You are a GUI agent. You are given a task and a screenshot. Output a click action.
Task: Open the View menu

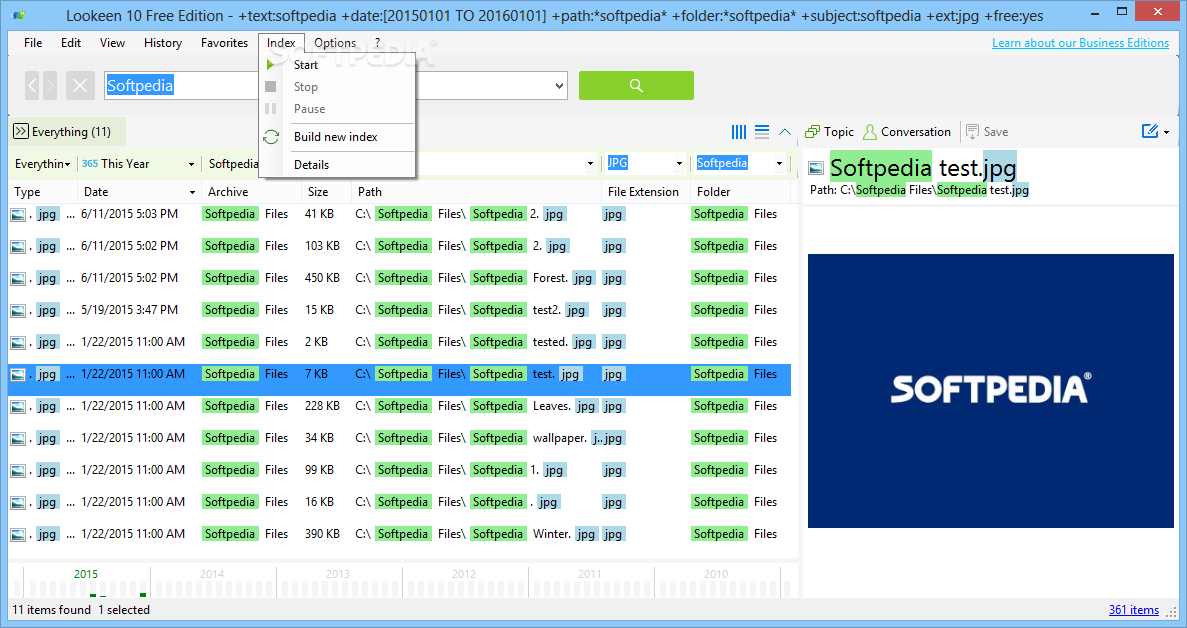pyautogui.click(x=112, y=43)
